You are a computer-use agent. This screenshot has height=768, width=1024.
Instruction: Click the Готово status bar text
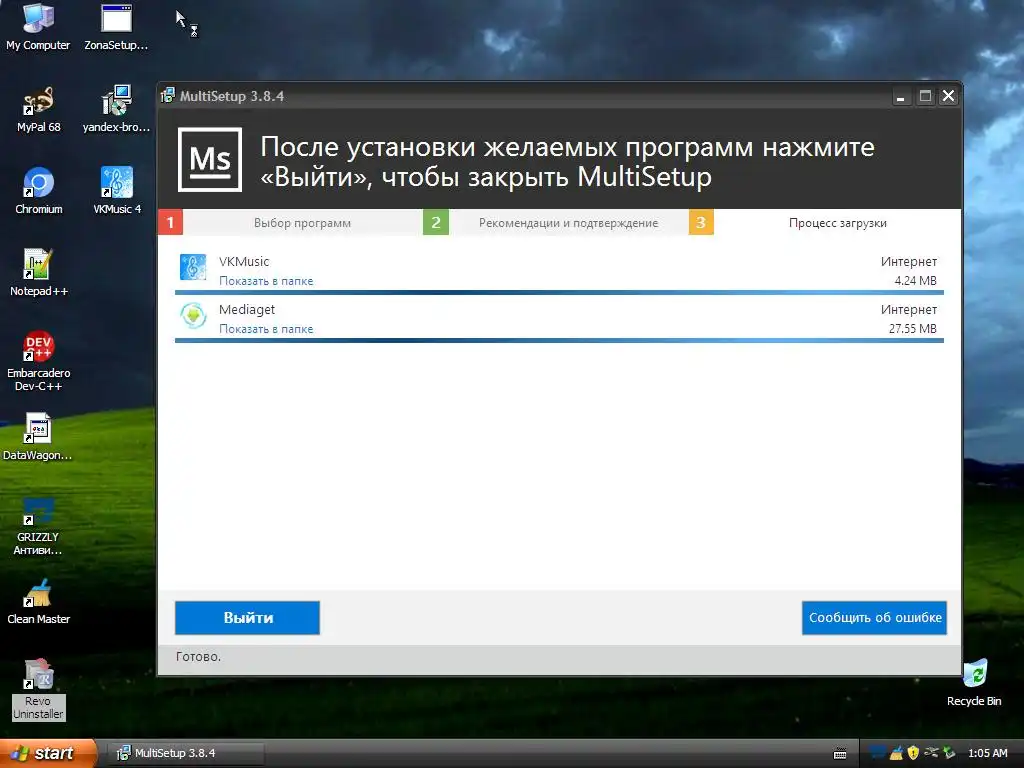199,657
